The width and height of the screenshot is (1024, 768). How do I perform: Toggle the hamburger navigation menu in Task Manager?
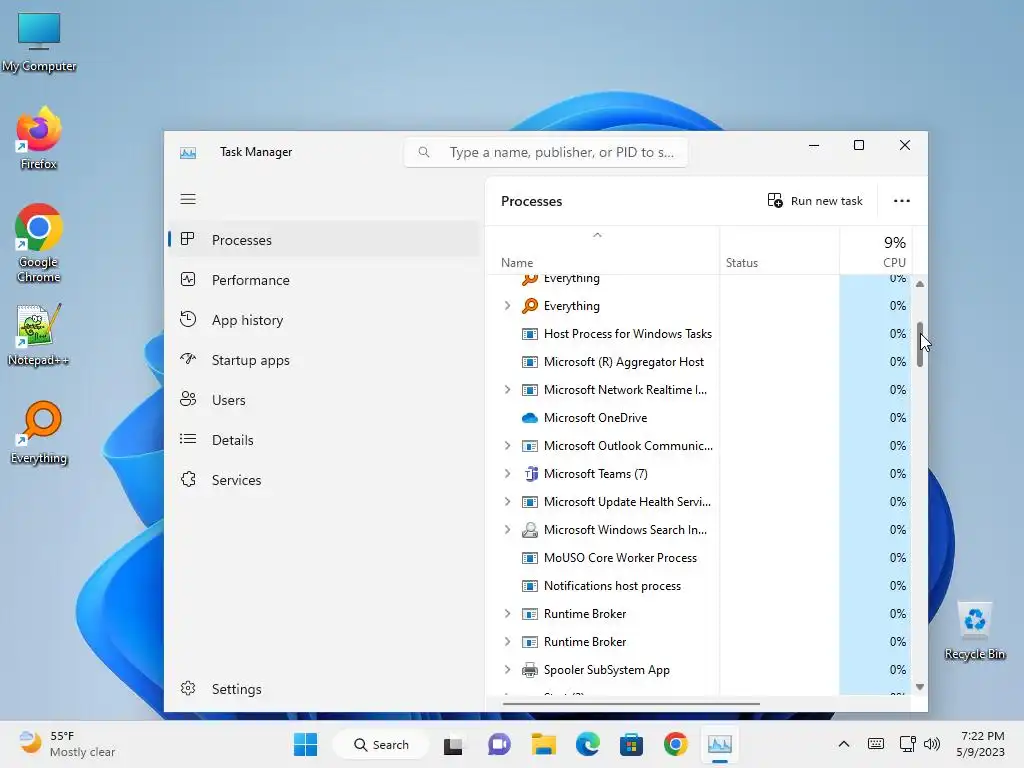[188, 199]
